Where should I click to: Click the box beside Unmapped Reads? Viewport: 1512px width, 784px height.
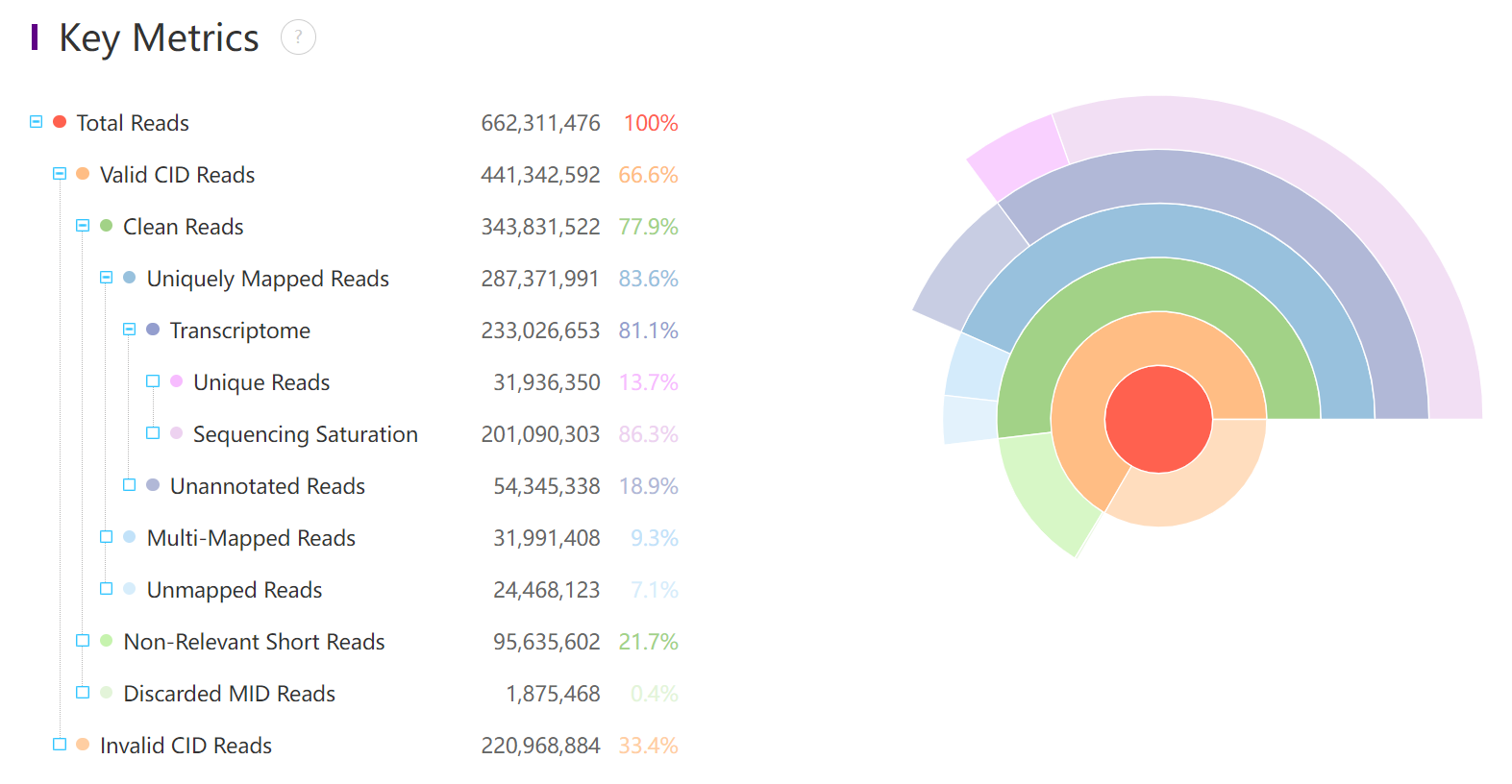click(107, 589)
